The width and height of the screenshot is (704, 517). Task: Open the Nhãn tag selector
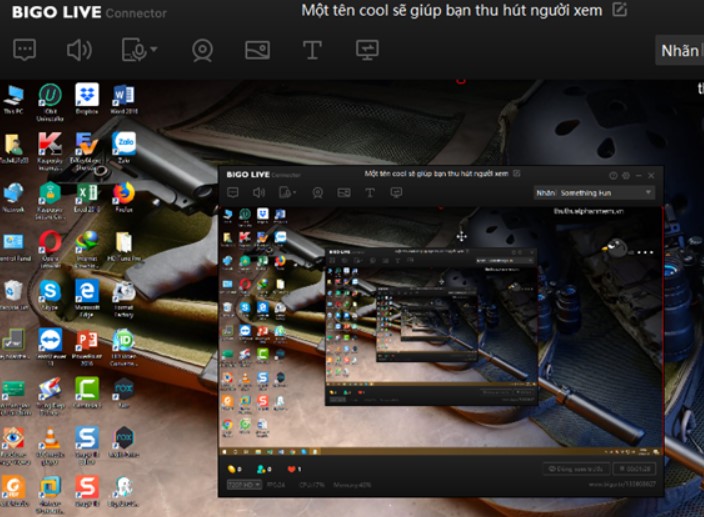680,51
